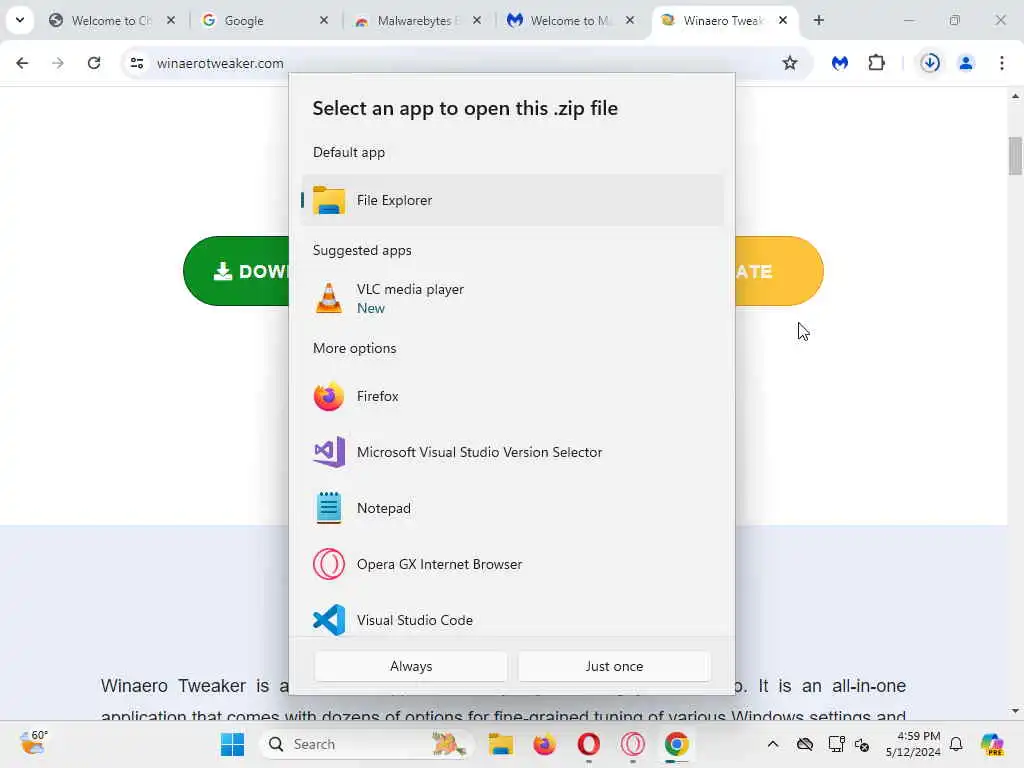Open the Extensions puzzle icon
Viewport: 1024px width, 768px height.
coord(876,63)
